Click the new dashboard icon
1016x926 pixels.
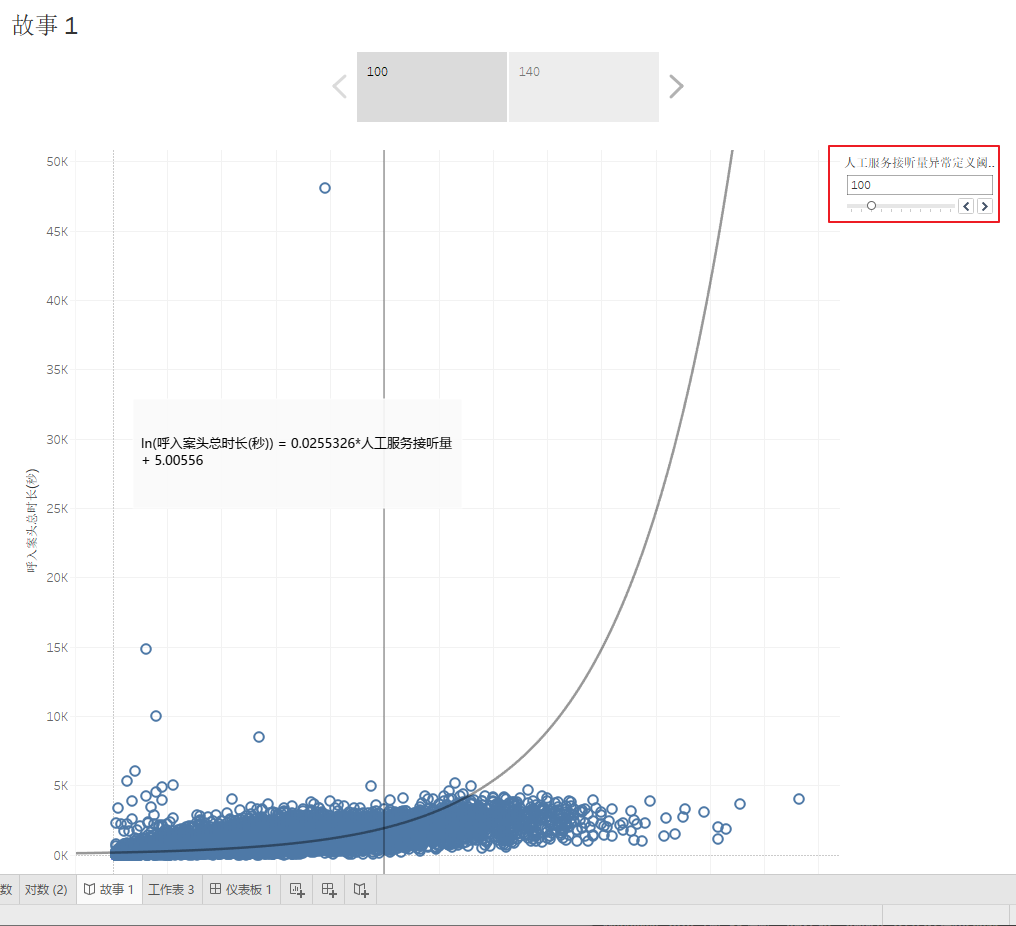tap(329, 890)
